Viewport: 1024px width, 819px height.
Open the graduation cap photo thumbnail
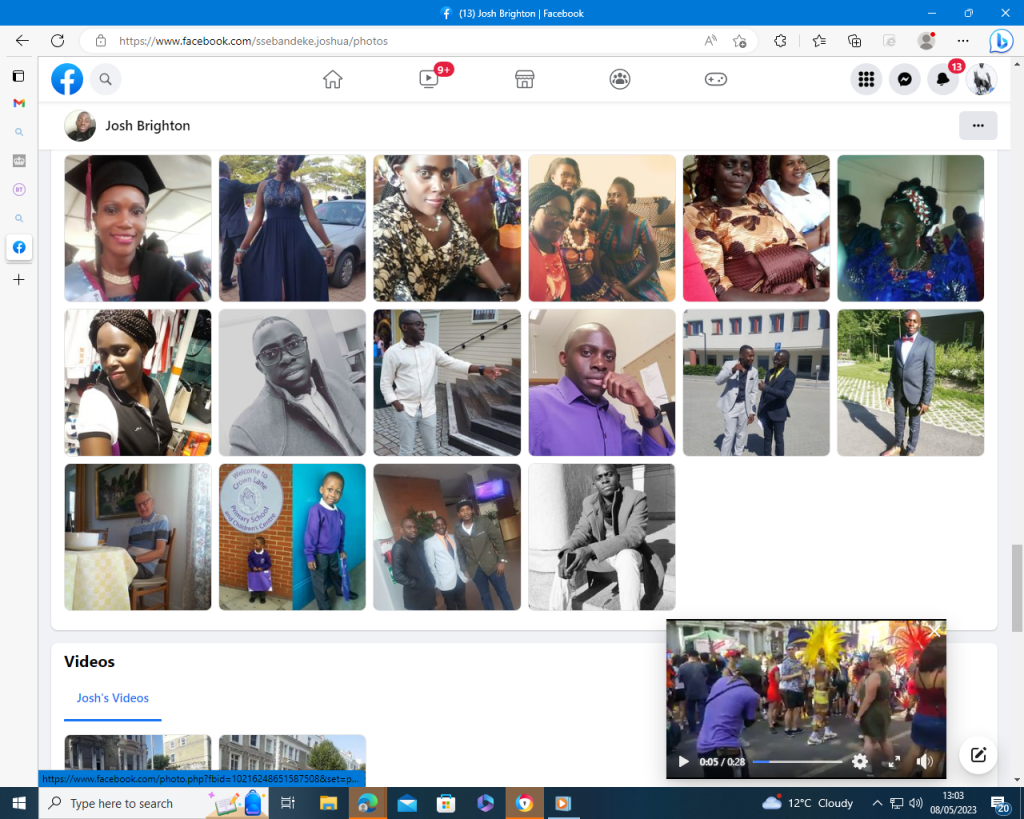pos(138,228)
